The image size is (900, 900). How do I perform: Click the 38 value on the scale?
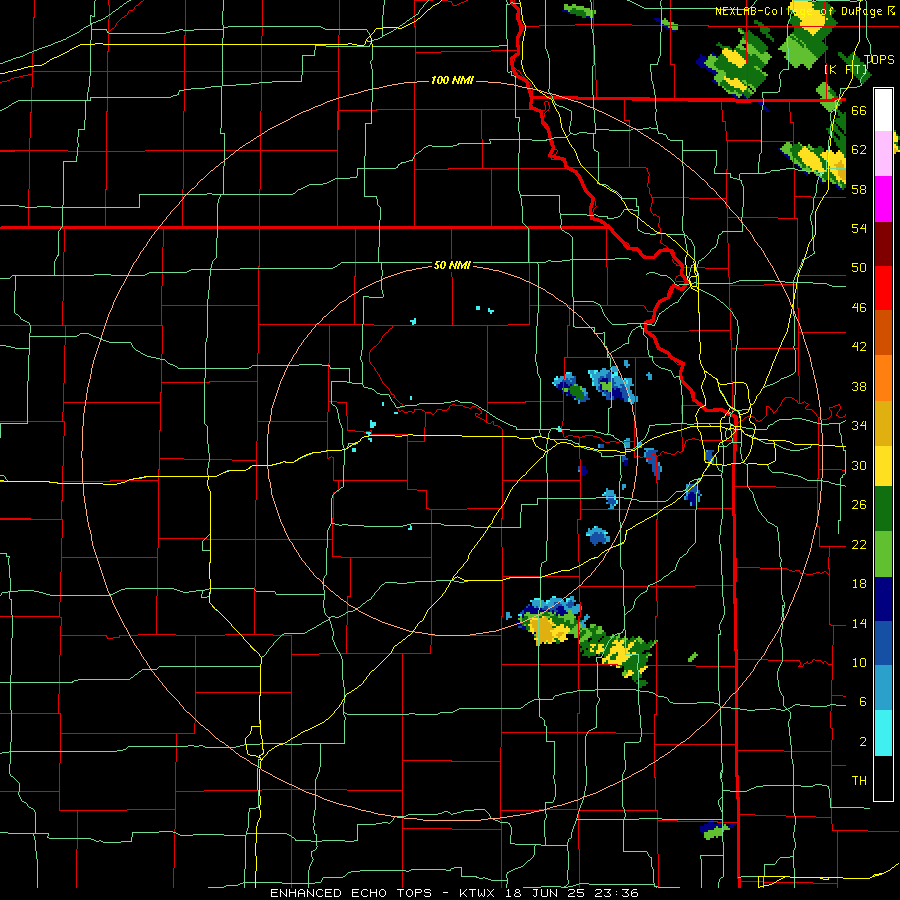tap(859, 386)
